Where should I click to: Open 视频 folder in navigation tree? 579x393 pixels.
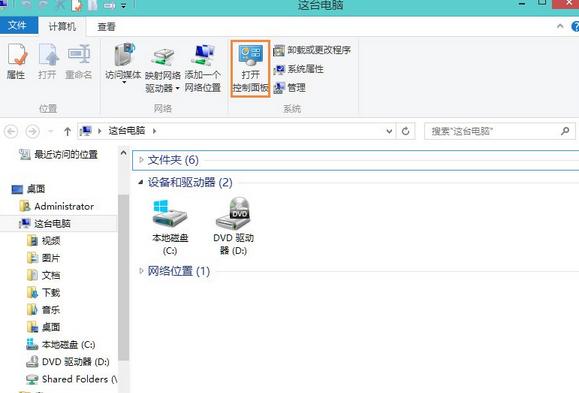click(44, 241)
